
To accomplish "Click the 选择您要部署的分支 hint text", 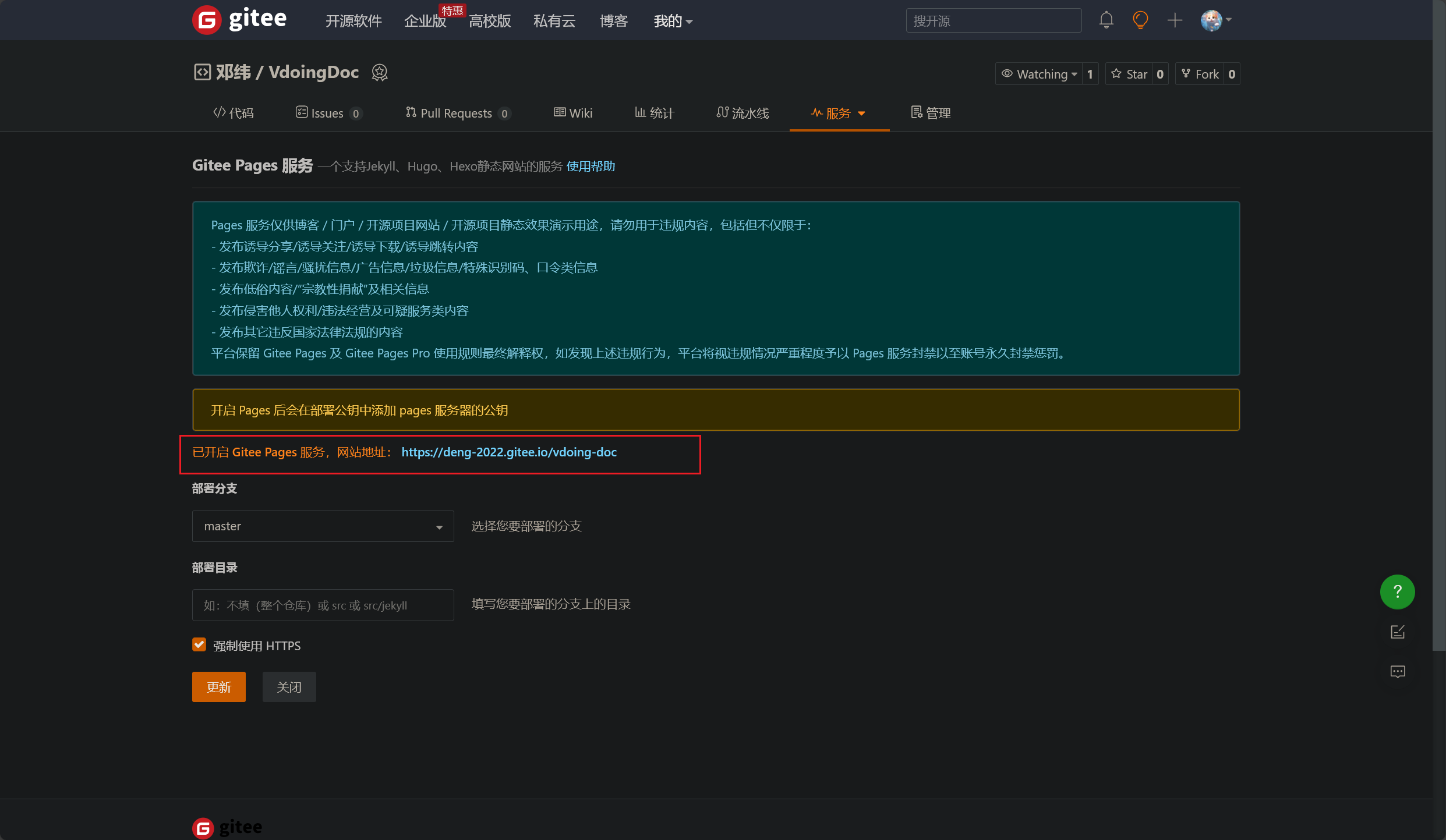I will 526,526.
